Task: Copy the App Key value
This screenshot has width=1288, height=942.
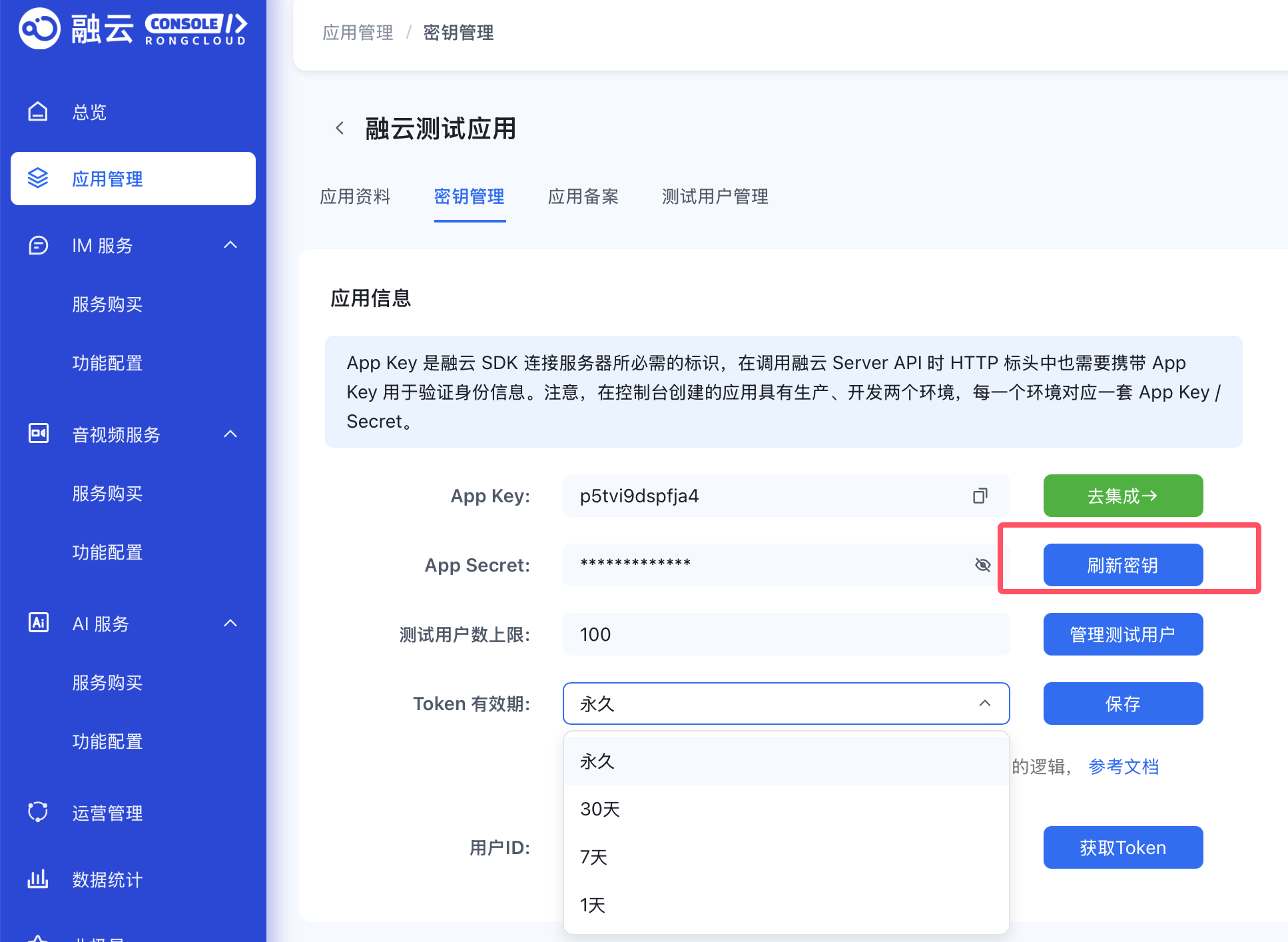Action: 980,496
